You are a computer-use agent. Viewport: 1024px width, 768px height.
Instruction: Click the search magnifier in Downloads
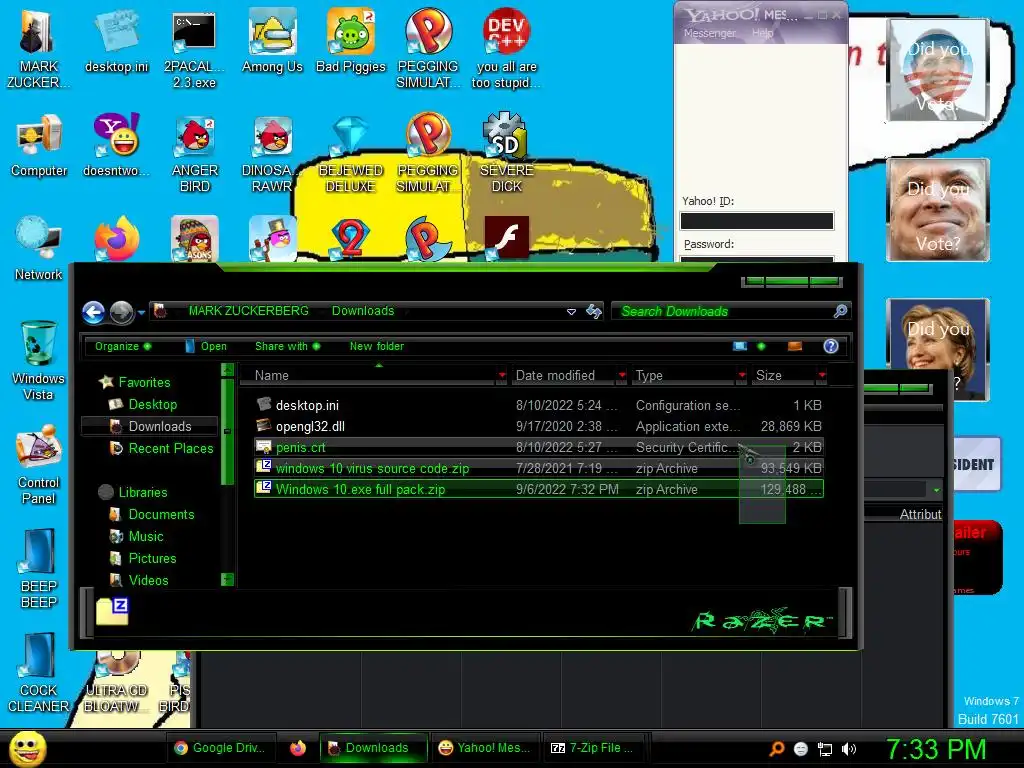(x=840, y=312)
